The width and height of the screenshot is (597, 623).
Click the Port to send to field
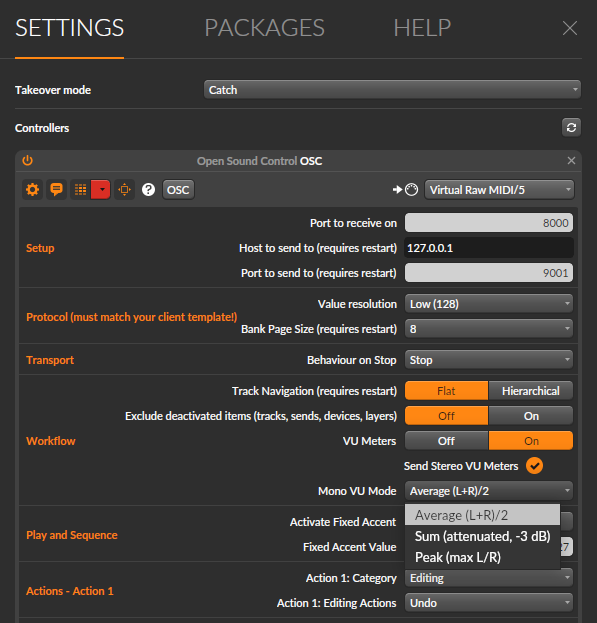(x=489, y=273)
